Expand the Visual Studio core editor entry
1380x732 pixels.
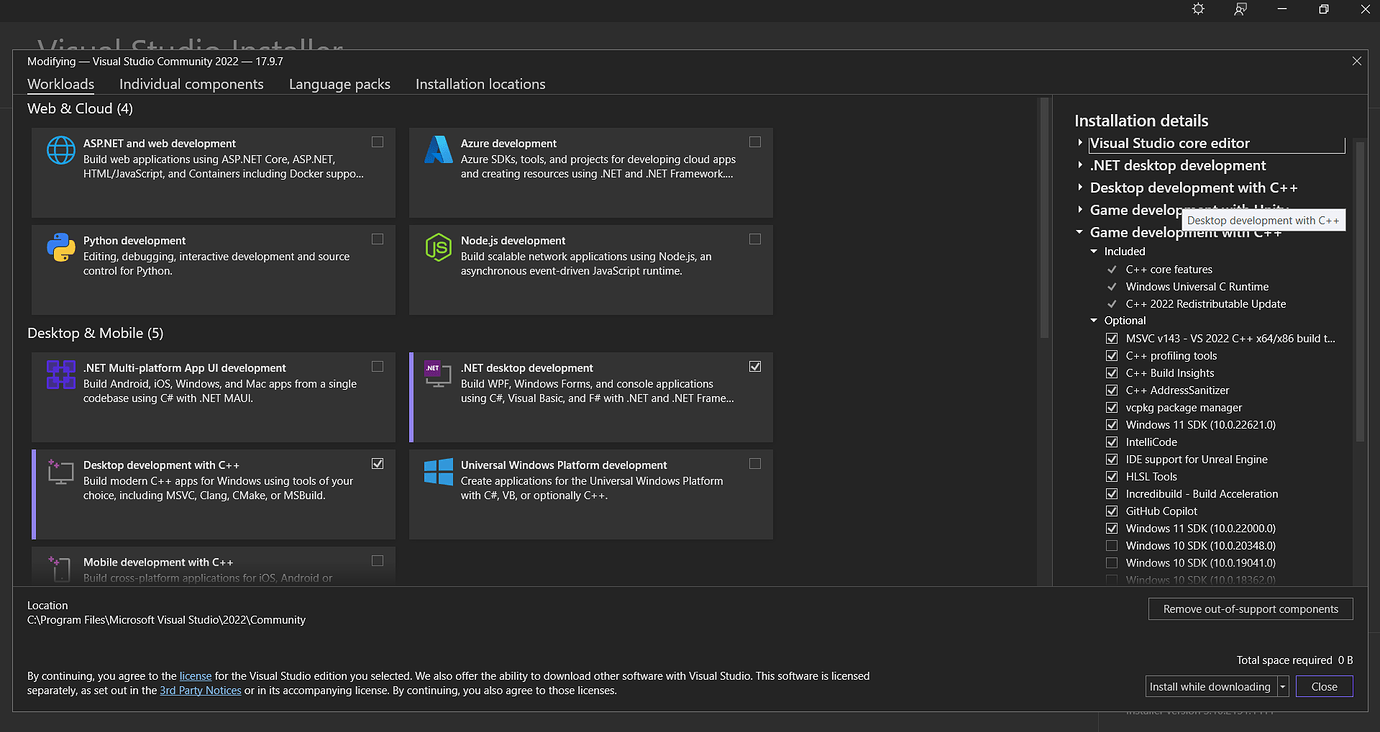pyautogui.click(x=1080, y=143)
